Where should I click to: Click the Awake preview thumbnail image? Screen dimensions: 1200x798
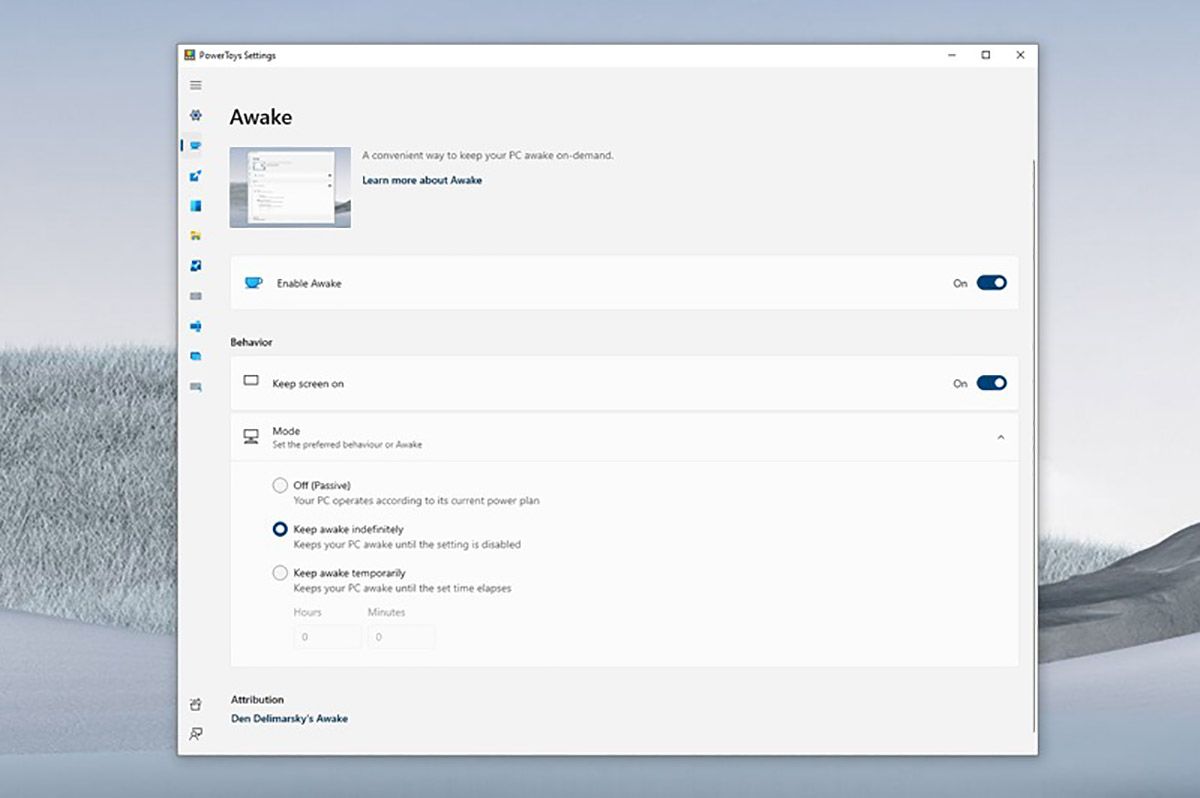pos(290,187)
